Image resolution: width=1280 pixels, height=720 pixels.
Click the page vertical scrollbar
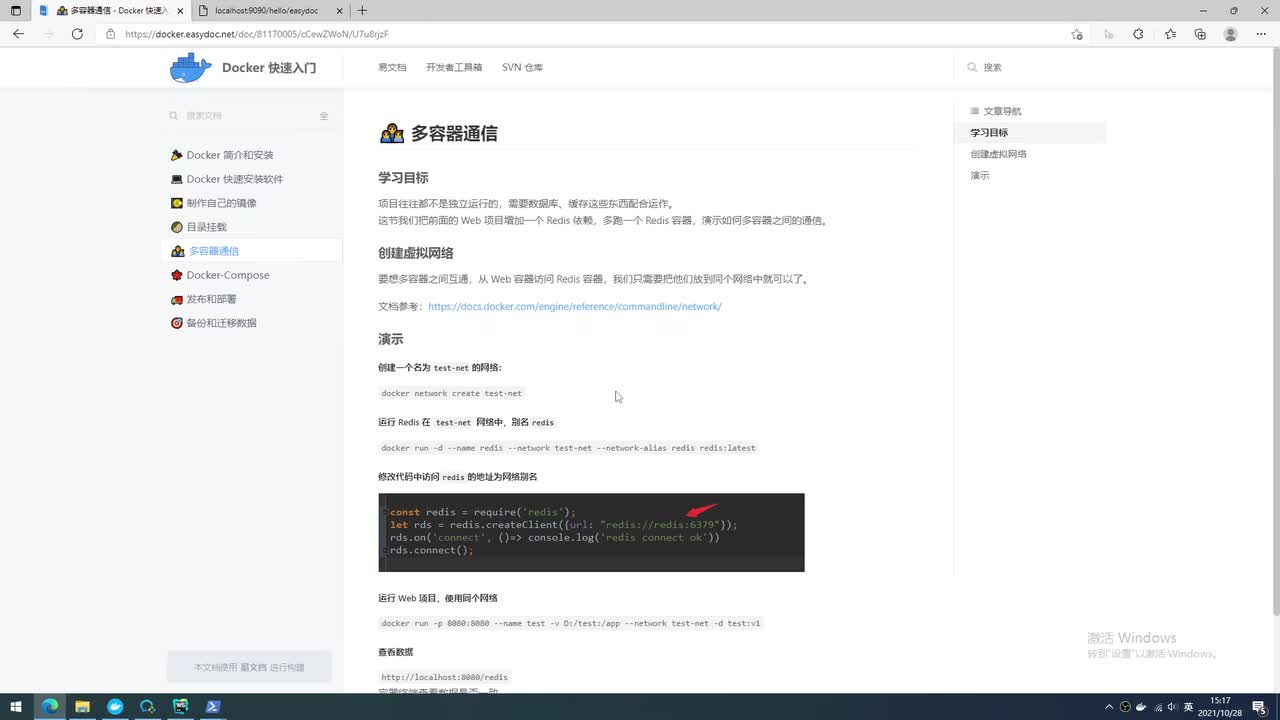click(x=1275, y=330)
